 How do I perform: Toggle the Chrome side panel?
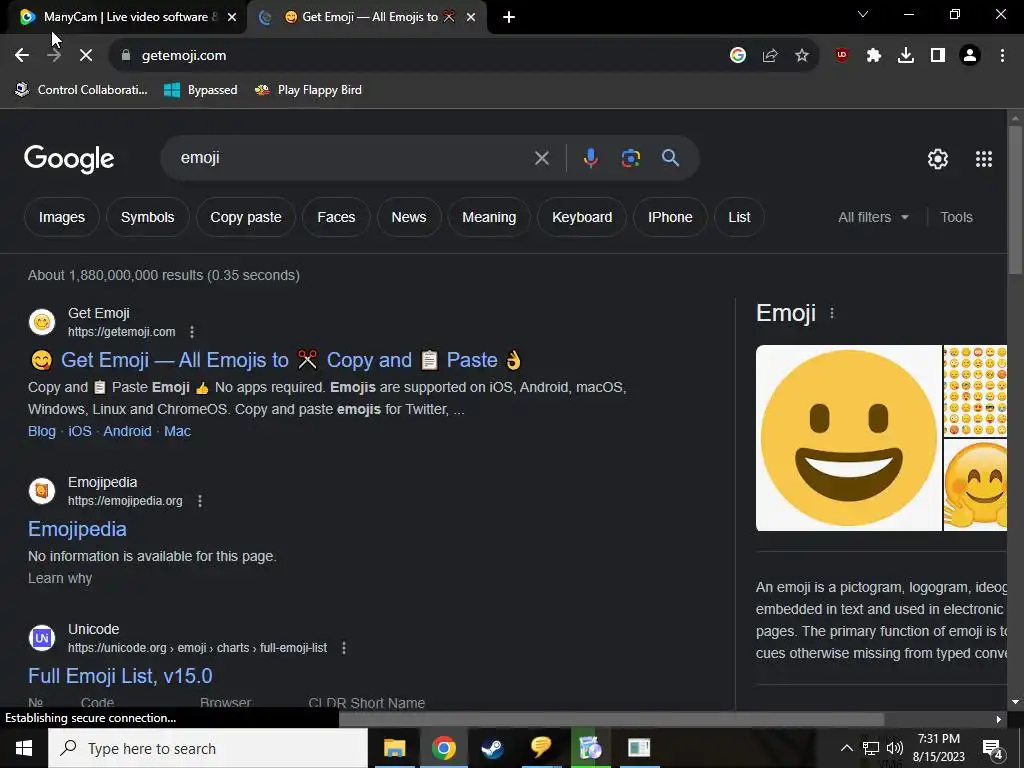[938, 56]
